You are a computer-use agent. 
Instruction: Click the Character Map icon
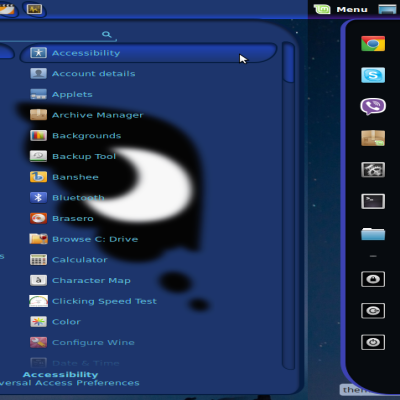[38, 280]
